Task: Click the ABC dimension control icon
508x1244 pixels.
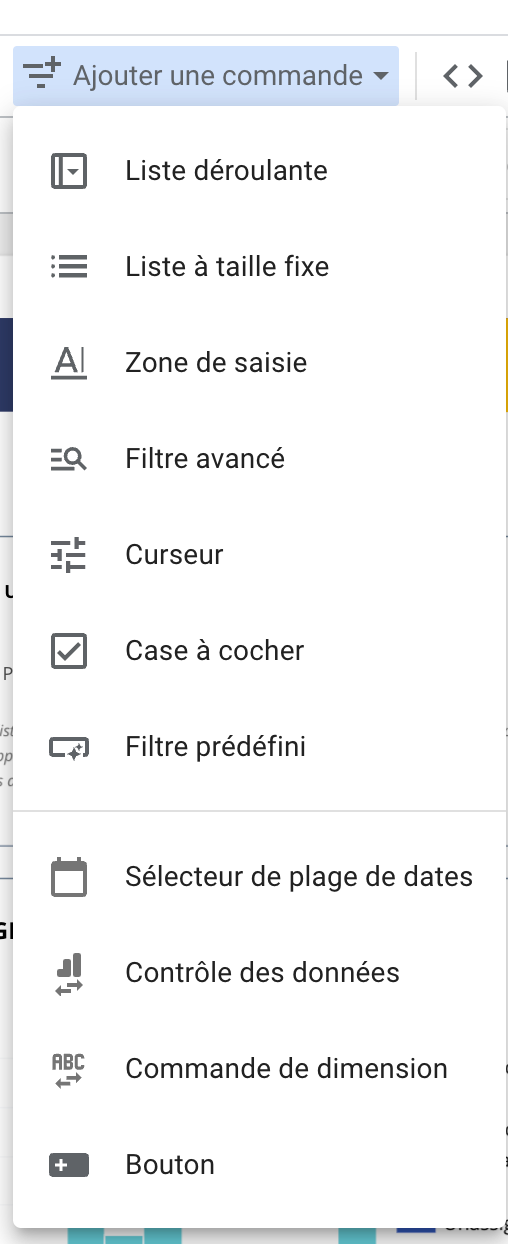Action: [69, 1069]
